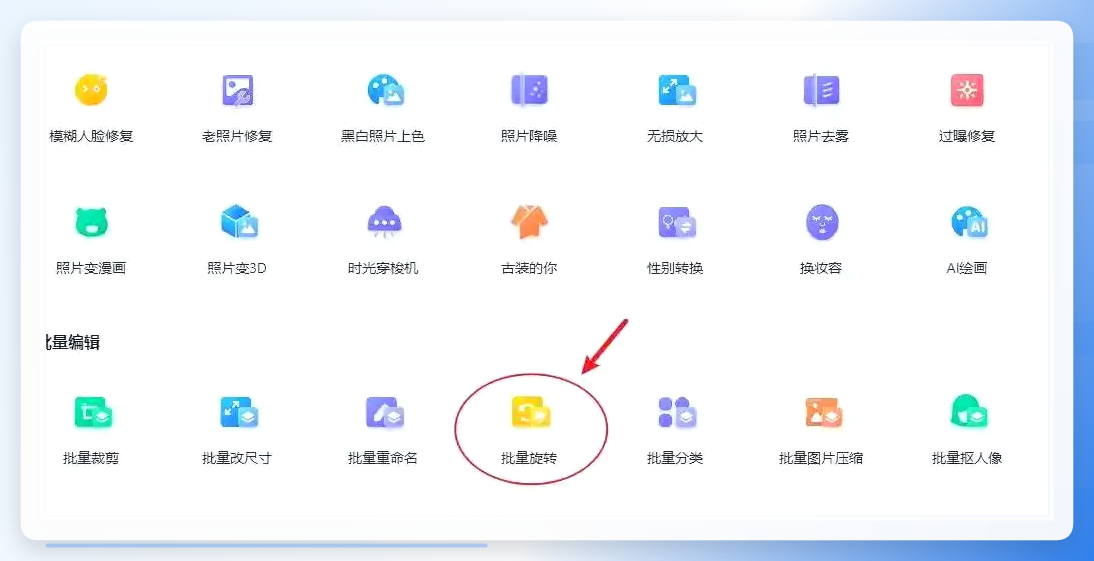Open the 照片变3D icon
This screenshot has width=1094, height=561.
coord(239,222)
